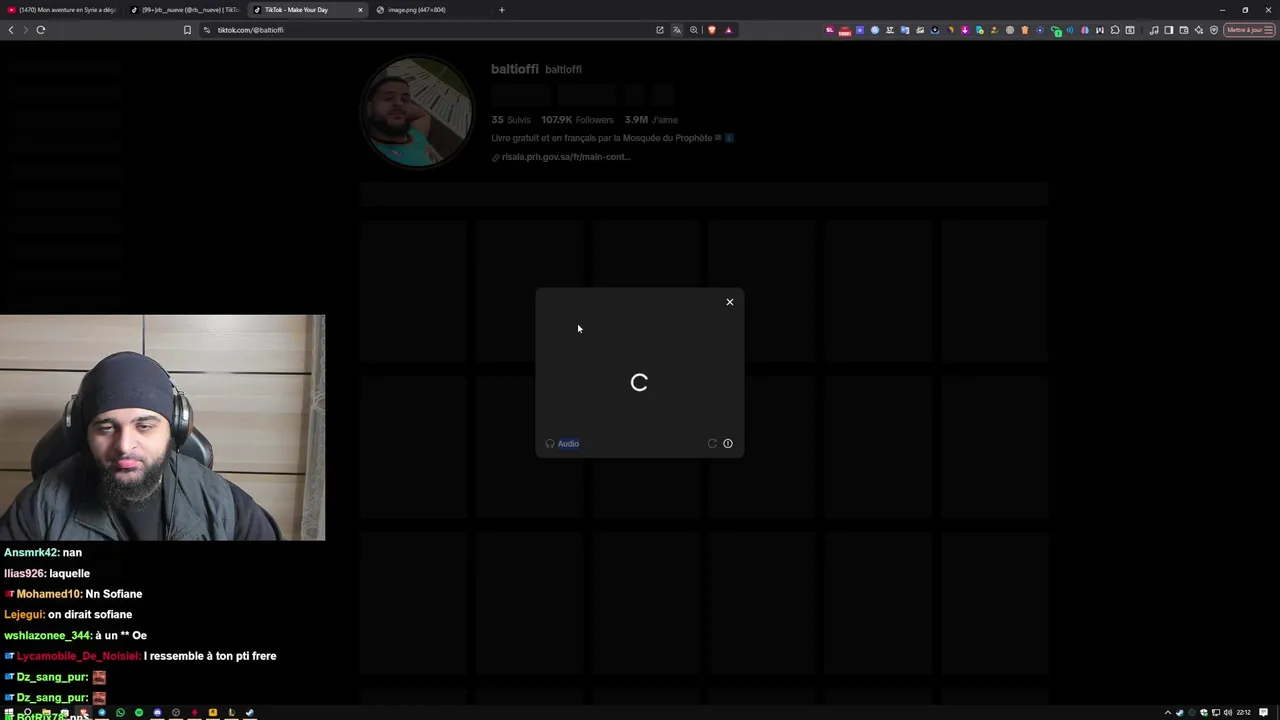The image size is (1280, 720).
Task: Open the Brave Shields lion icon
Action: click(x=712, y=30)
